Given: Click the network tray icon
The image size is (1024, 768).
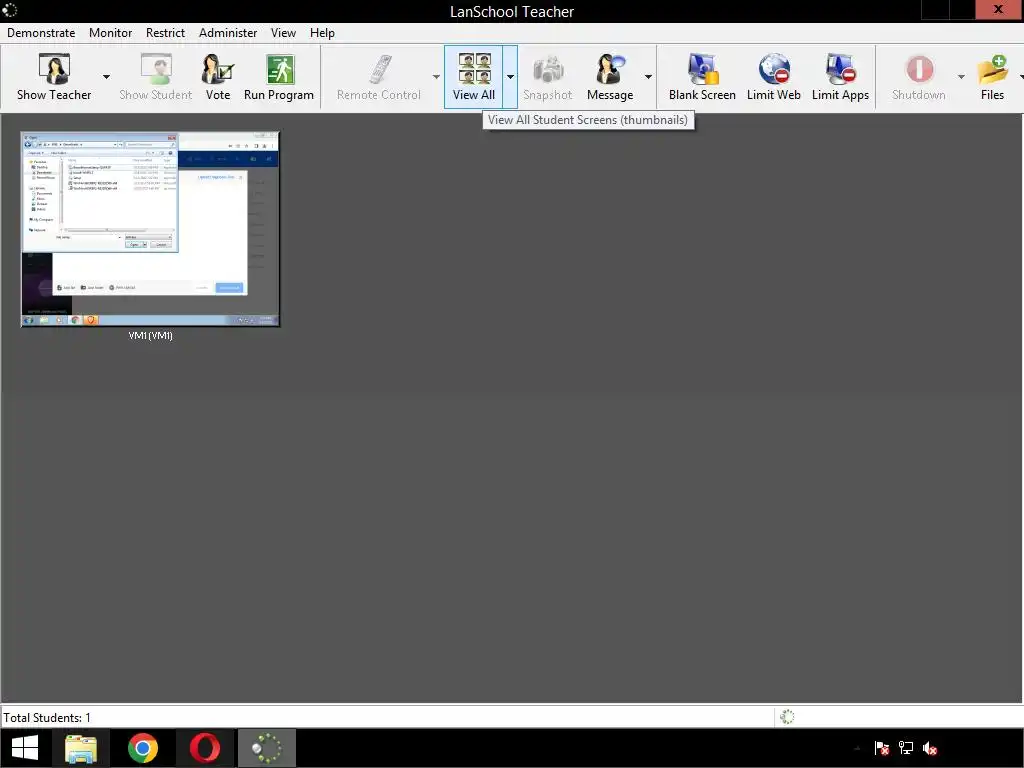Looking at the screenshot, I should (906, 748).
